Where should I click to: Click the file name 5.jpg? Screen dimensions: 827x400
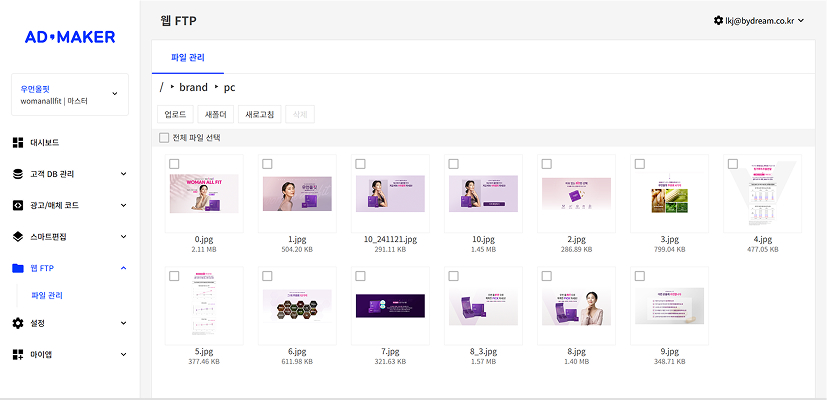click(x=204, y=351)
